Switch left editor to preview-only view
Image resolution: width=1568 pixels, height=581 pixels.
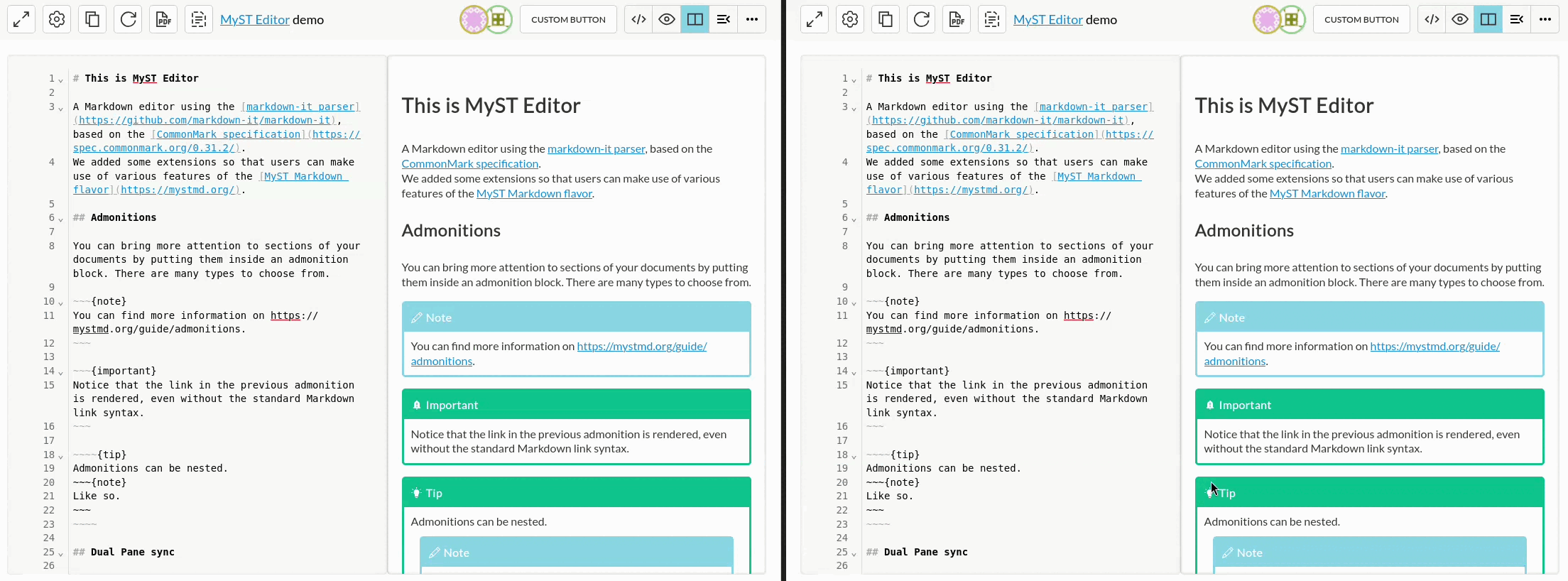click(667, 19)
